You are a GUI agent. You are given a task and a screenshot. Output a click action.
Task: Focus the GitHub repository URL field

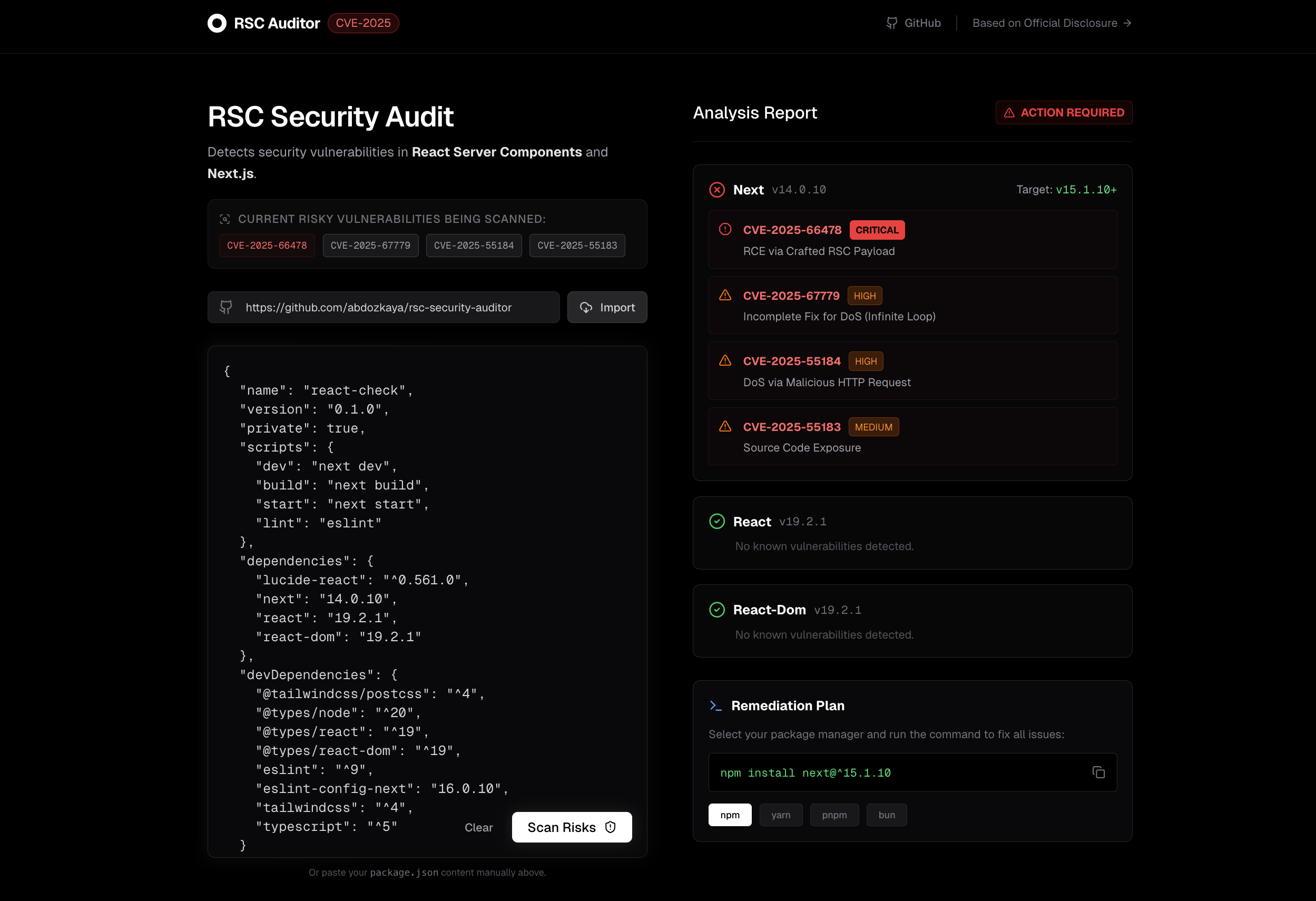pos(384,308)
